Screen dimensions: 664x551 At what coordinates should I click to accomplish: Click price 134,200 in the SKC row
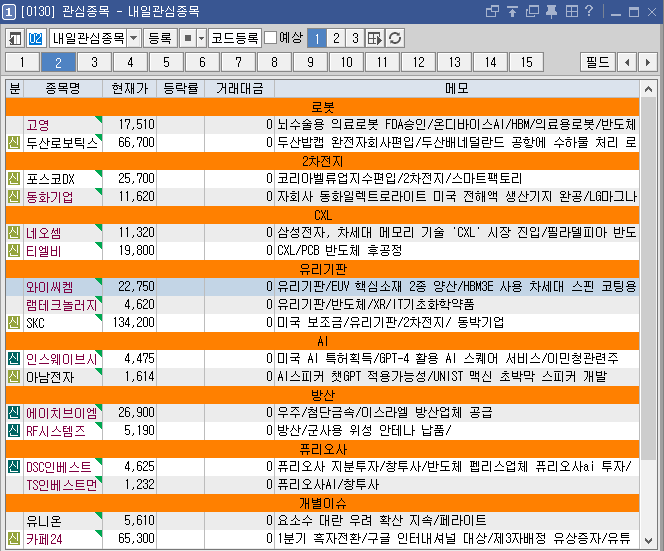133,323
